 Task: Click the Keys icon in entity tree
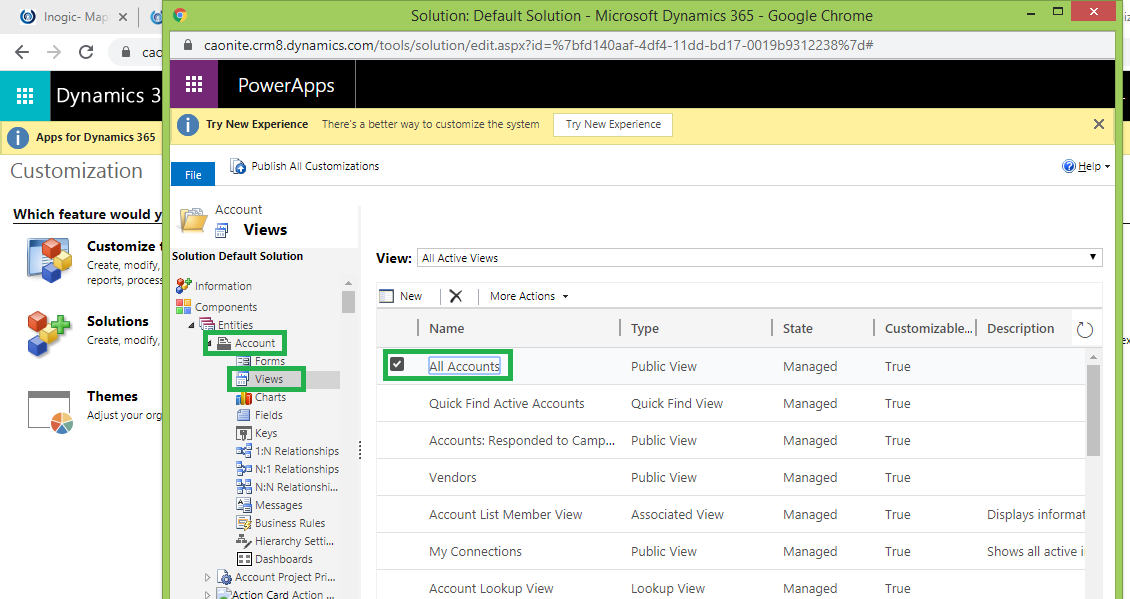coord(244,433)
